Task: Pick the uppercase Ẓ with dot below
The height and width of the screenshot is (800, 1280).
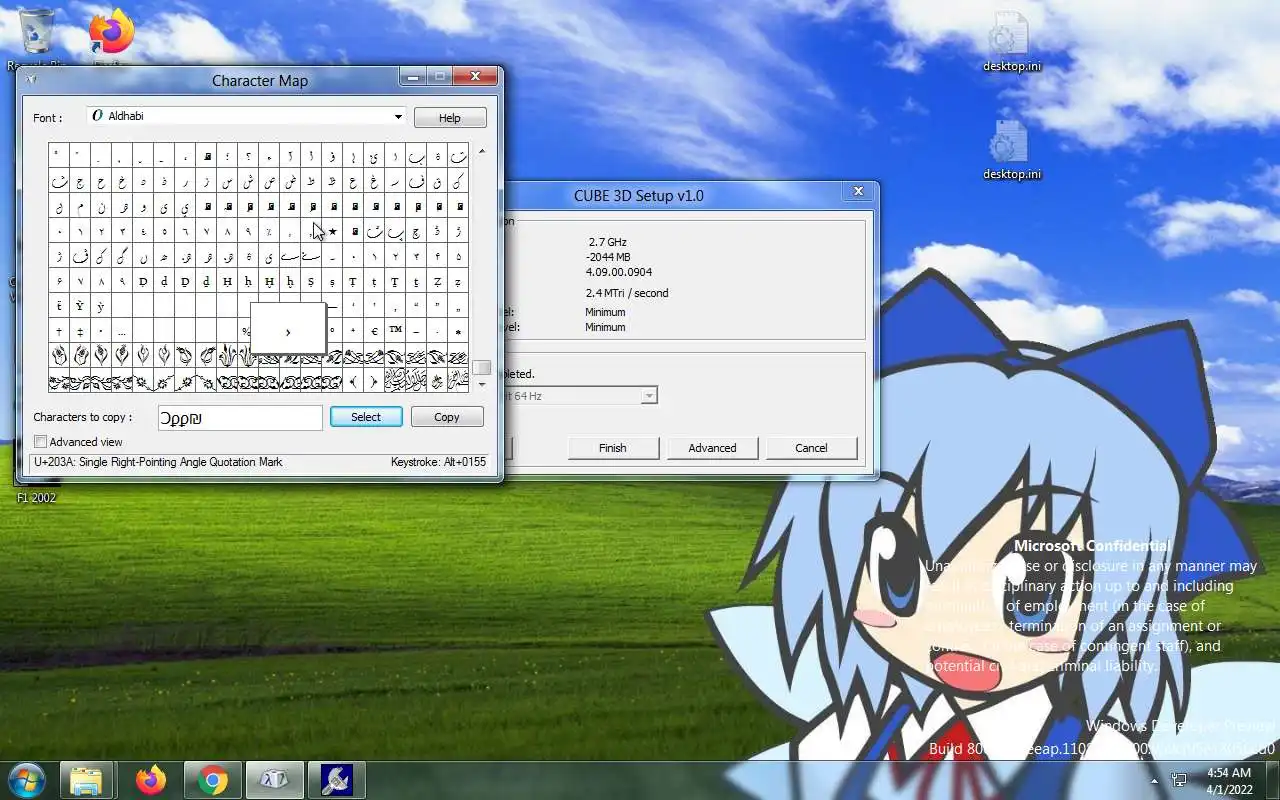Action: 437,282
